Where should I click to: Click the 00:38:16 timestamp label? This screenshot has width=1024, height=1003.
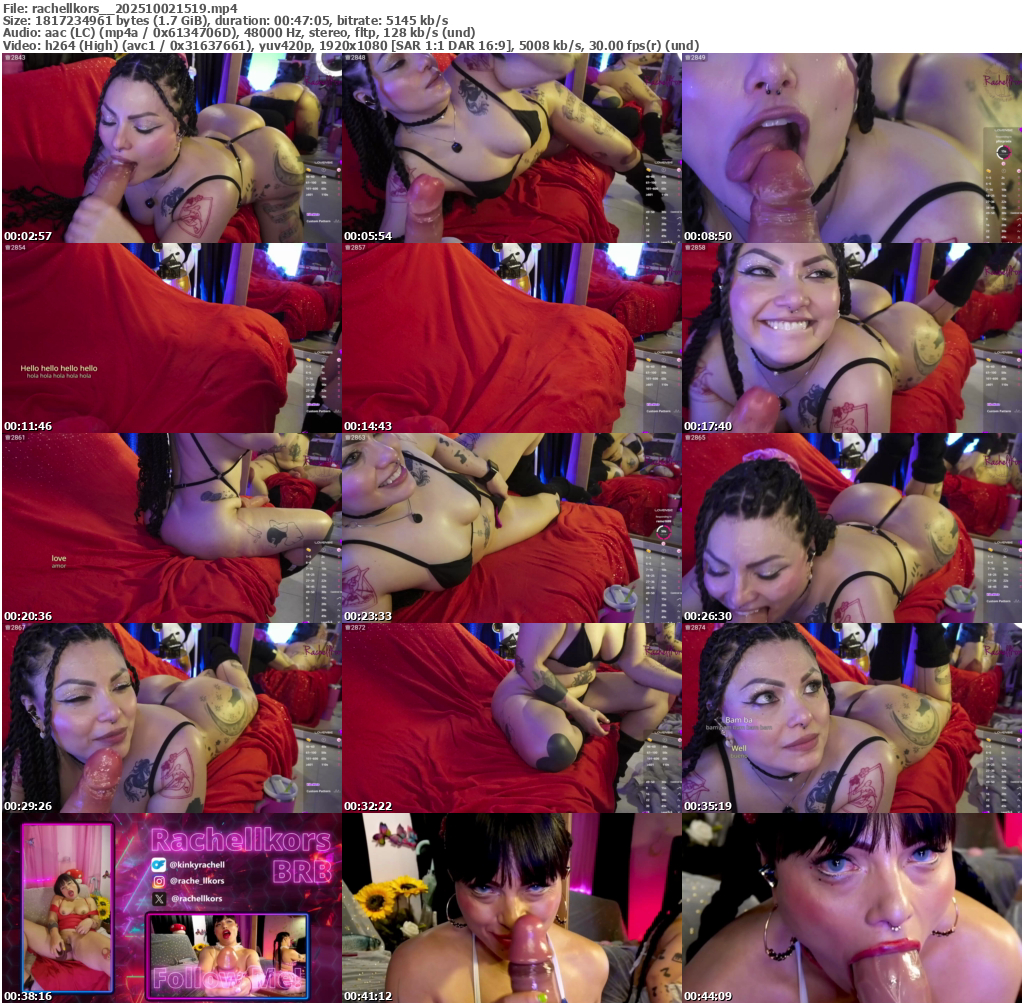[28, 996]
